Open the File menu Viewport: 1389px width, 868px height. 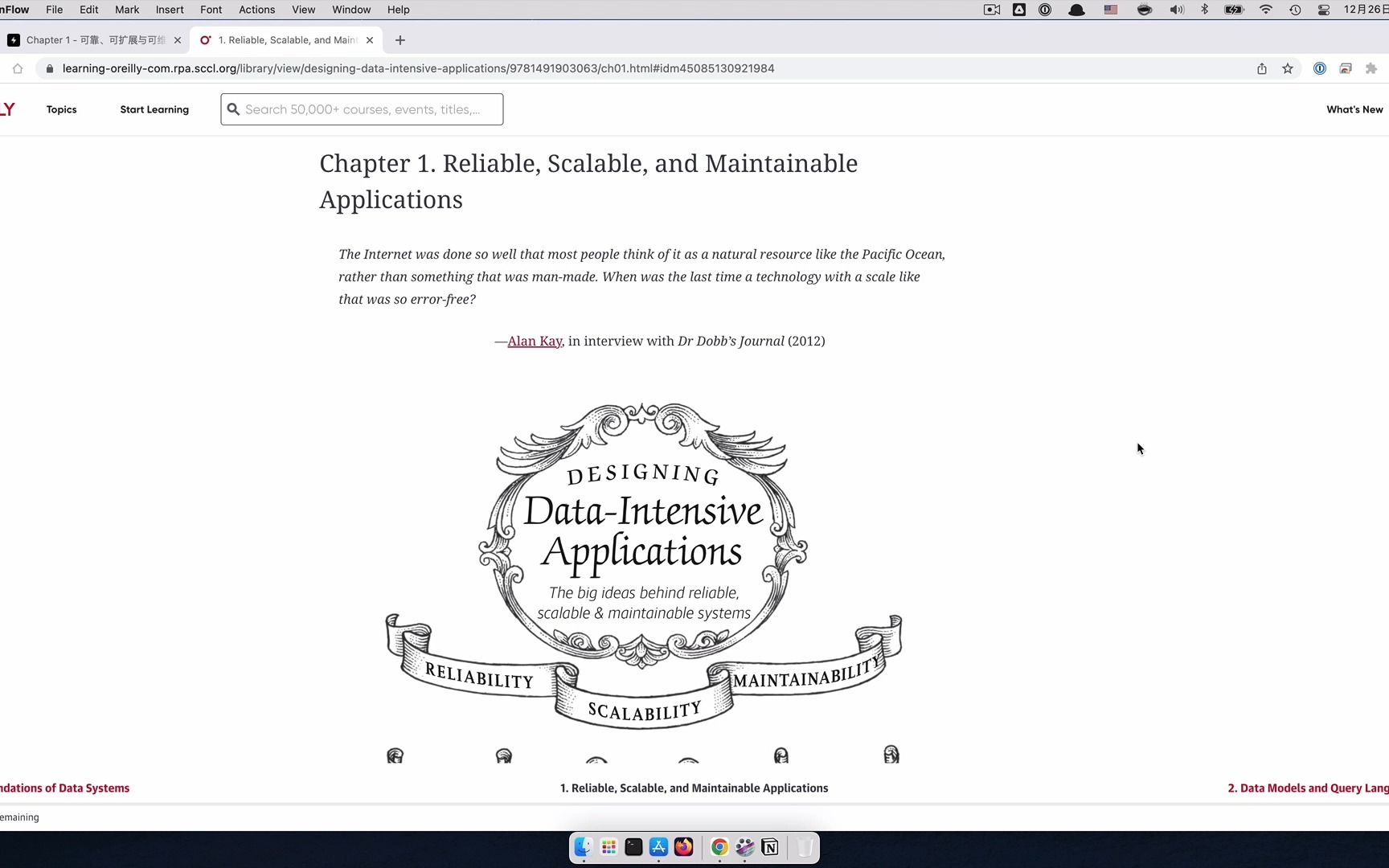pos(55,10)
